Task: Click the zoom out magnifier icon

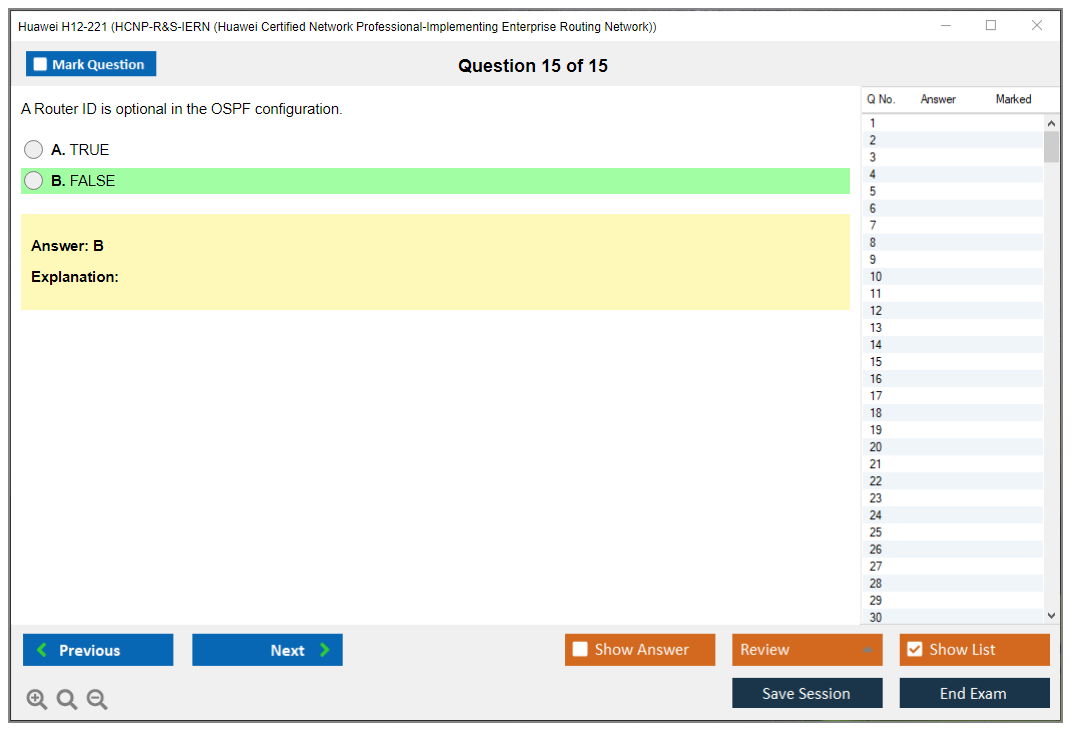Action: pyautogui.click(x=97, y=700)
